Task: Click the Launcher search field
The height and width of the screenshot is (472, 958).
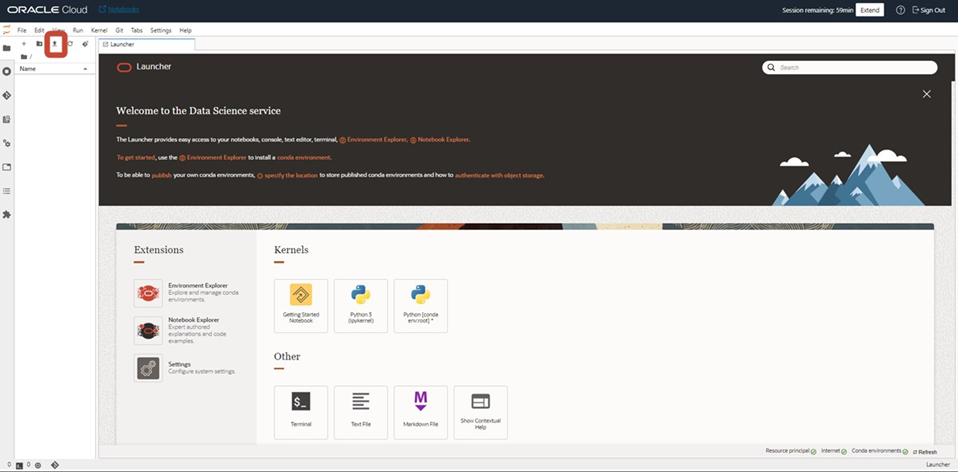Action: pyautogui.click(x=849, y=67)
